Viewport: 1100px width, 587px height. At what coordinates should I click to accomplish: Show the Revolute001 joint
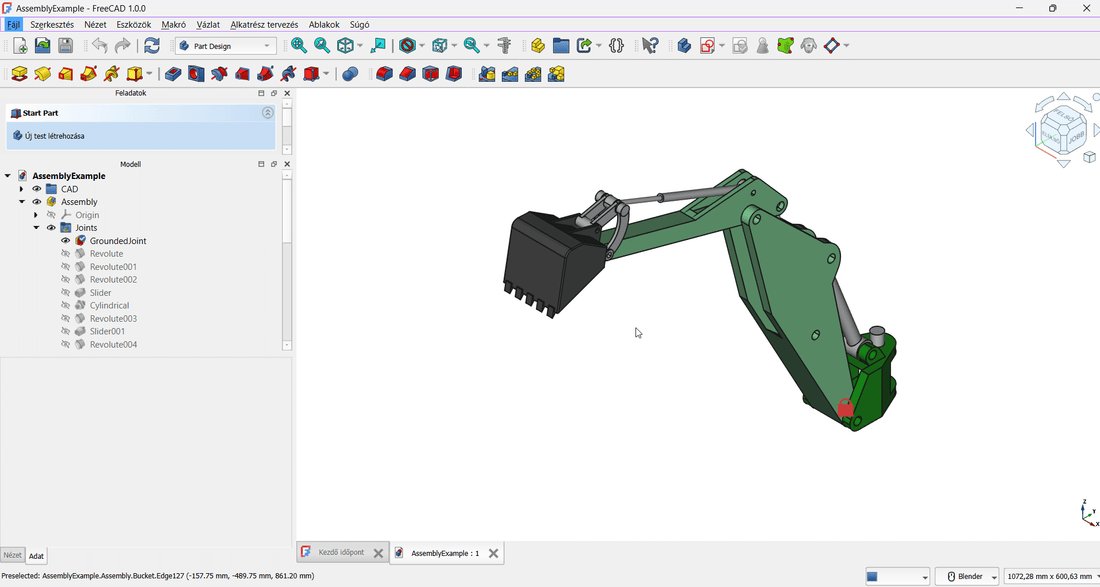tap(66, 267)
